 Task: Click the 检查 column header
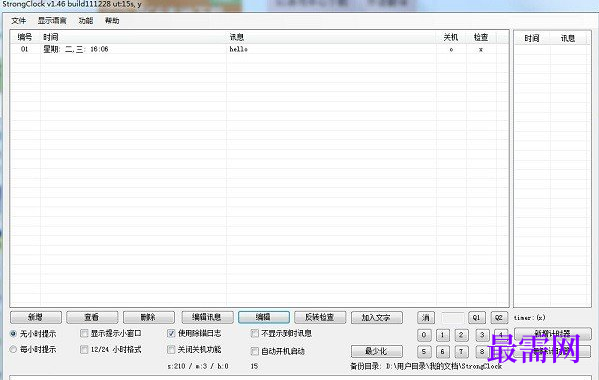point(481,37)
